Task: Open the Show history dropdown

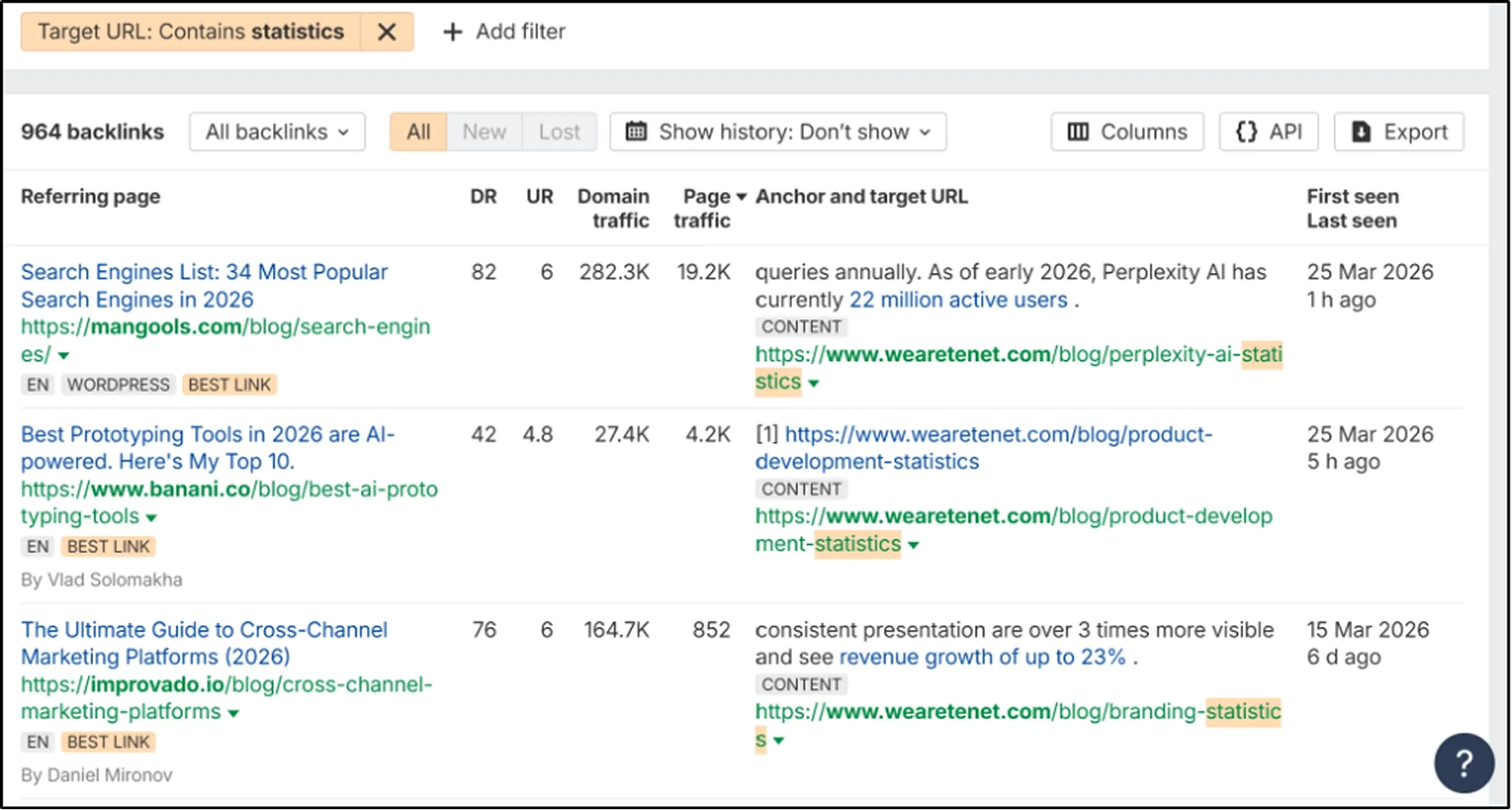Action: coord(778,132)
